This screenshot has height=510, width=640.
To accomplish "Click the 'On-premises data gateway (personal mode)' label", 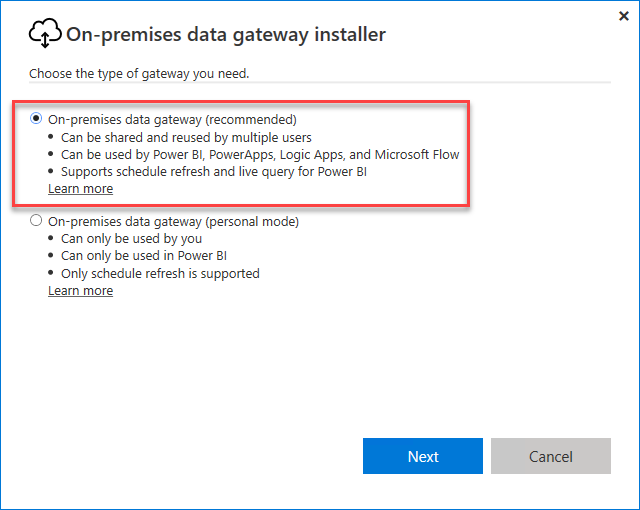I will coord(173,221).
